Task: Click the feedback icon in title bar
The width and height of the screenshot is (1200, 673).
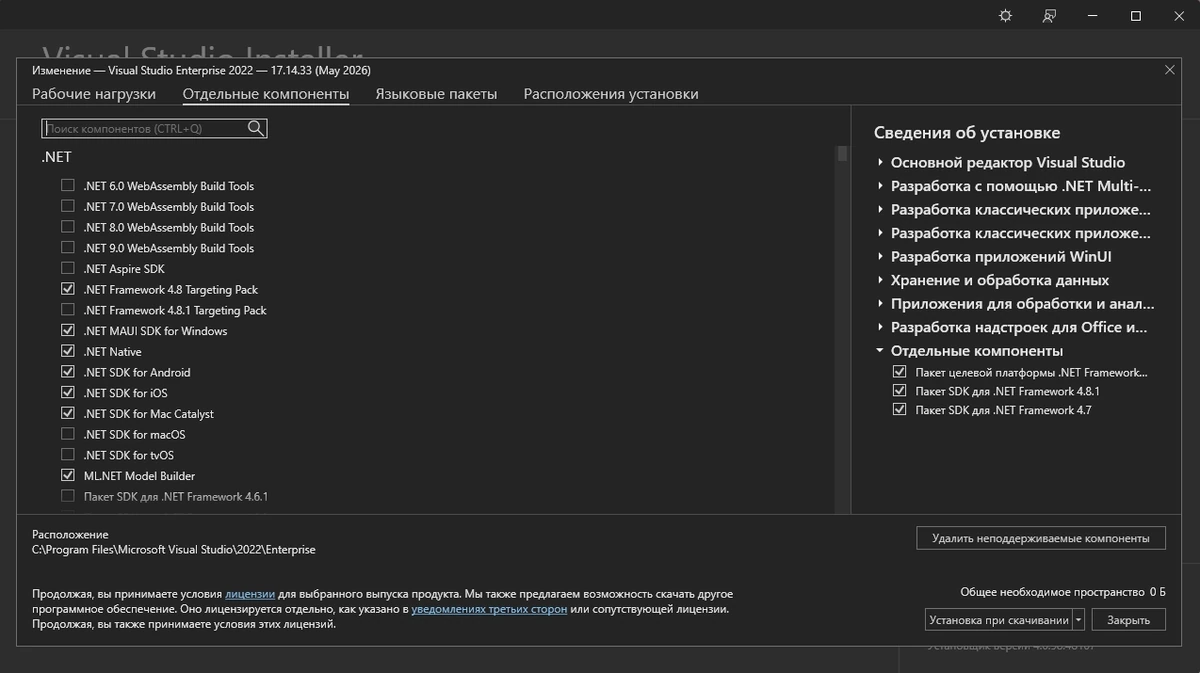Action: [1049, 16]
